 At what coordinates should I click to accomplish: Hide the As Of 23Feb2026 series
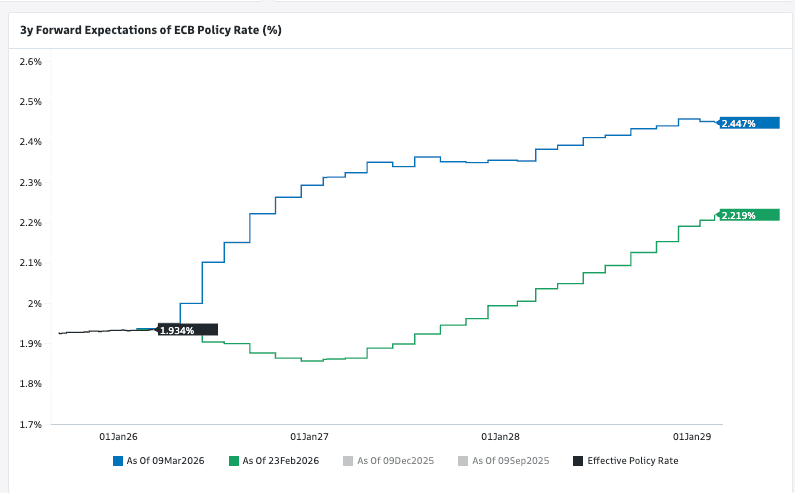coord(284,461)
